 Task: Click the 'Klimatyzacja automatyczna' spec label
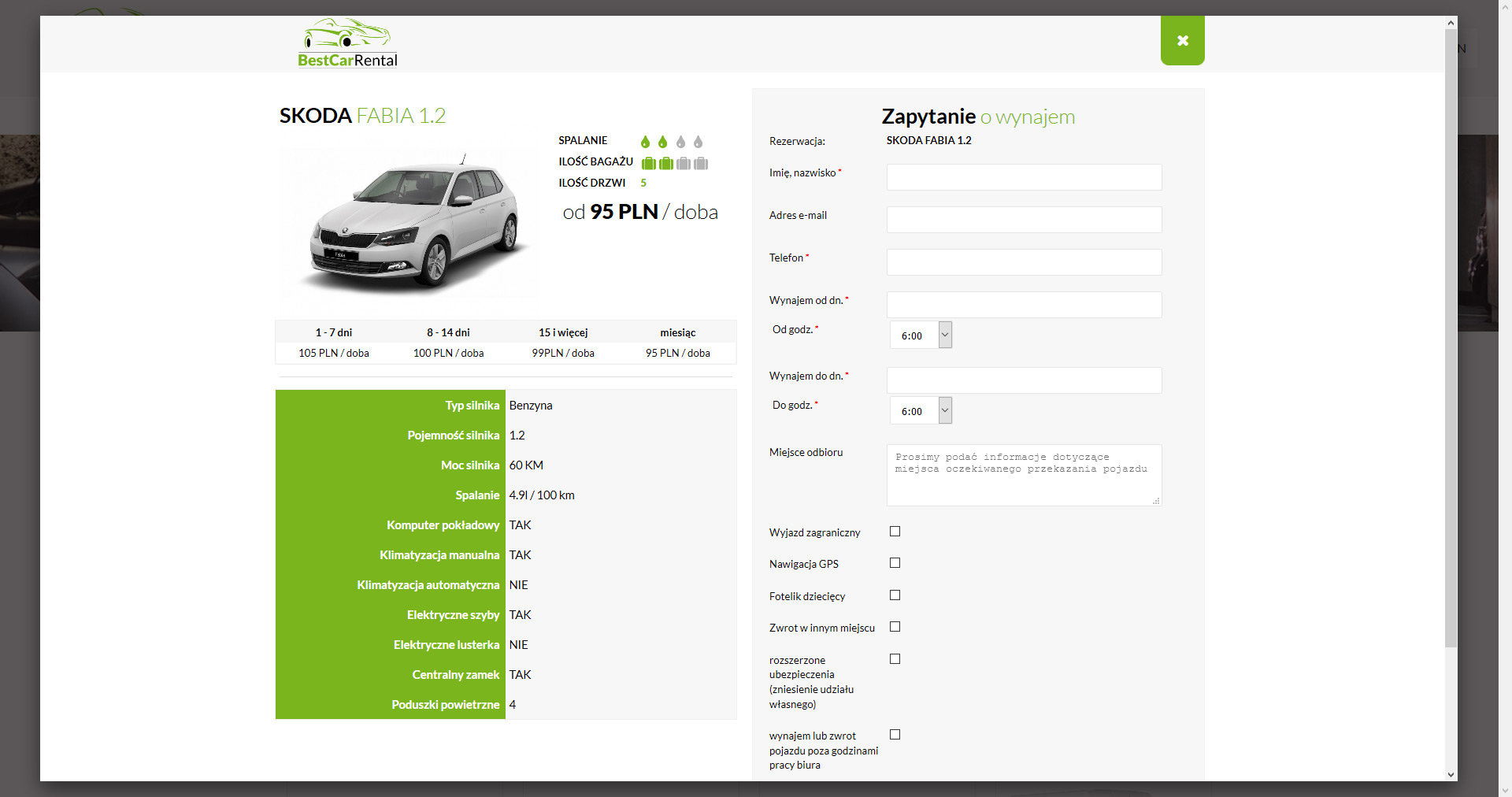pos(428,585)
